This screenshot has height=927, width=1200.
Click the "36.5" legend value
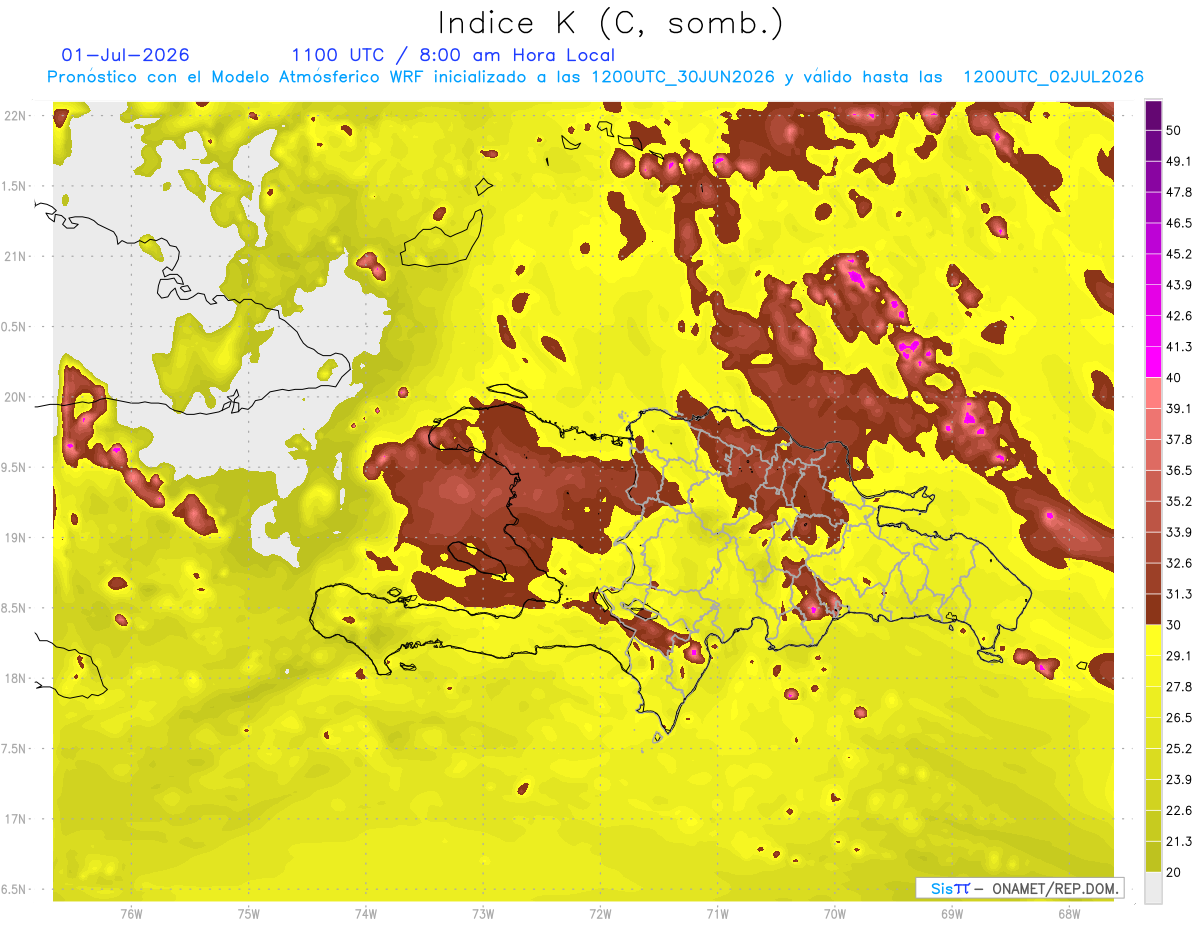1179,470
